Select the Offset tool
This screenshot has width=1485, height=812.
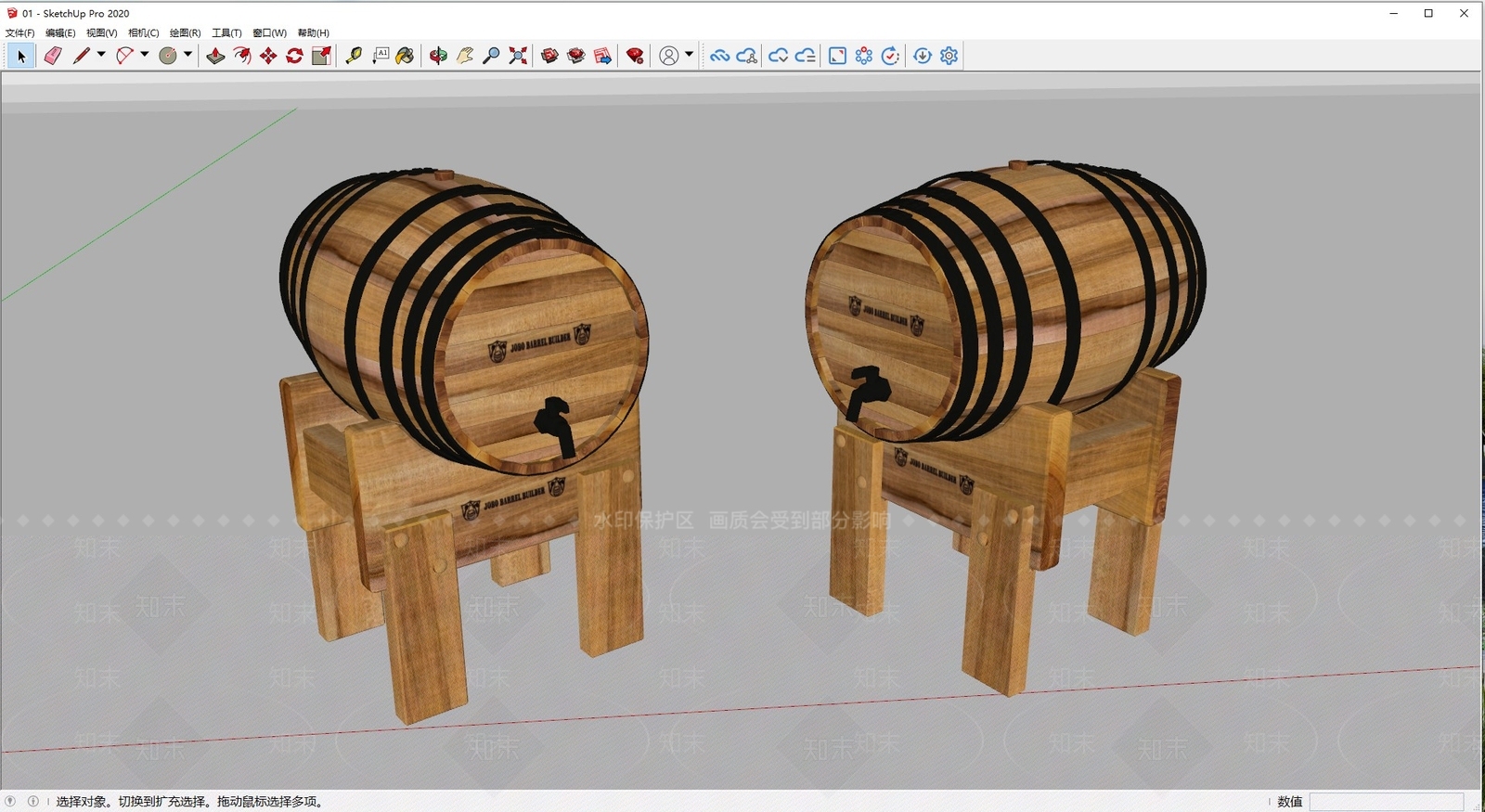point(242,56)
